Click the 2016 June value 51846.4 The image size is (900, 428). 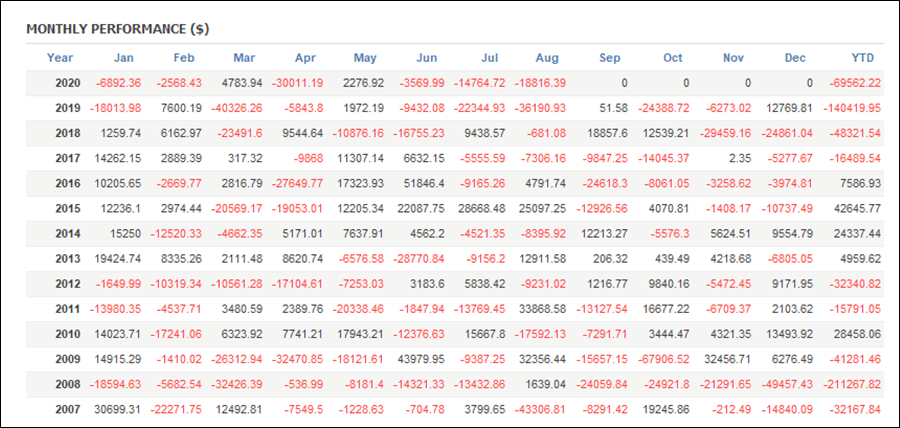(x=420, y=184)
